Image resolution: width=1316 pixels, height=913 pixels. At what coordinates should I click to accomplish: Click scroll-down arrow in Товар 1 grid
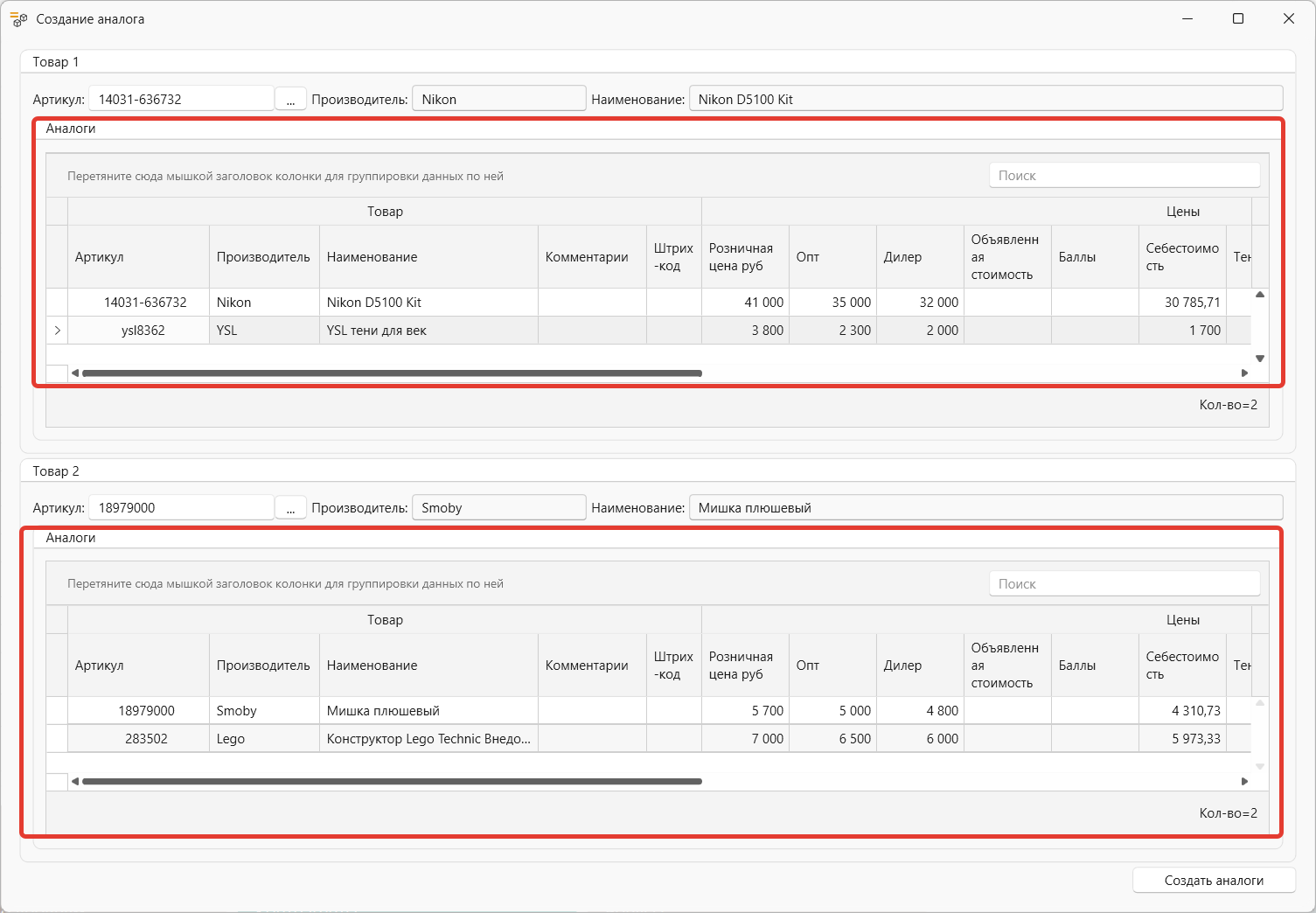click(x=1260, y=358)
